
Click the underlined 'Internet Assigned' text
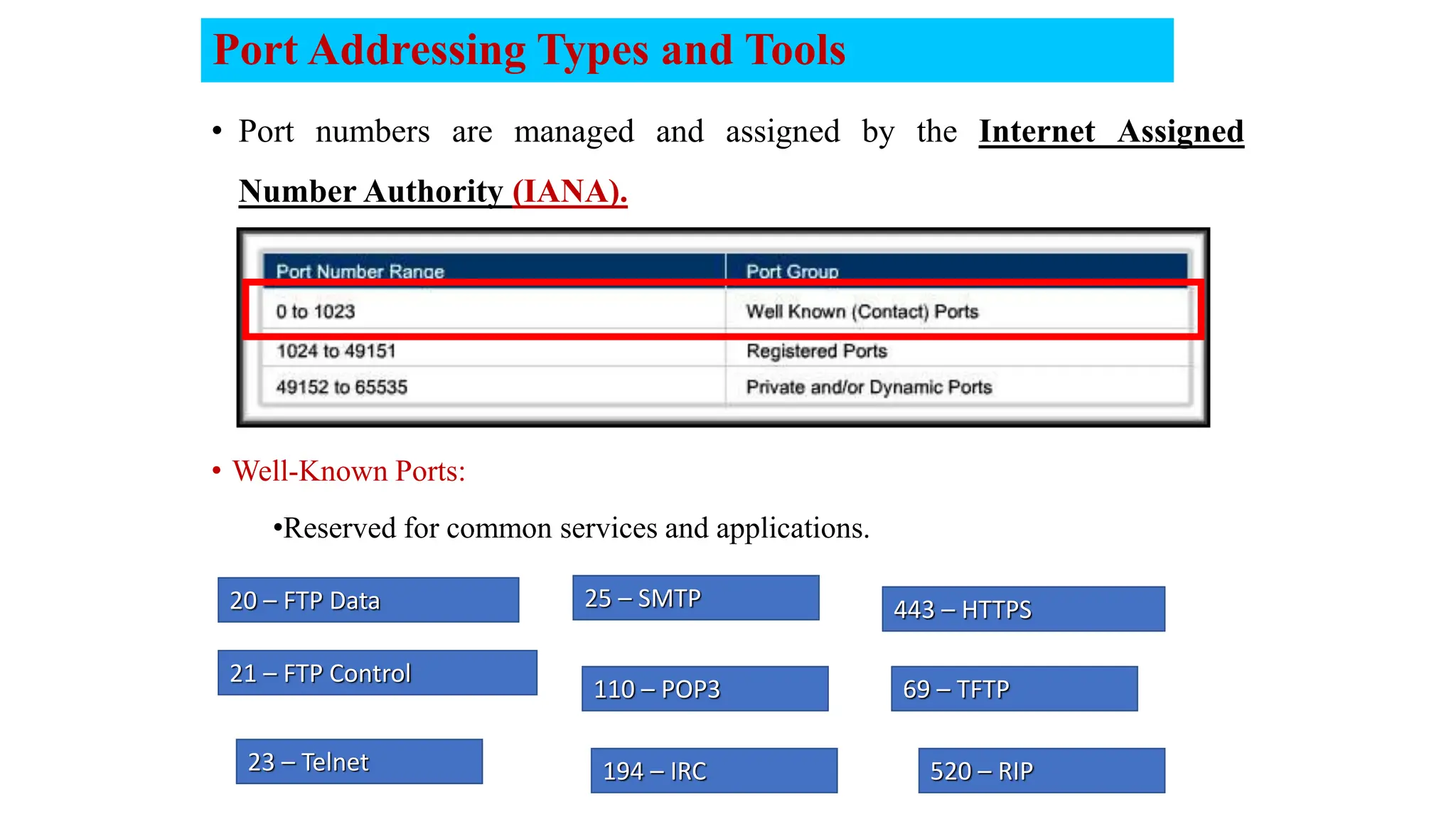click(x=1111, y=132)
